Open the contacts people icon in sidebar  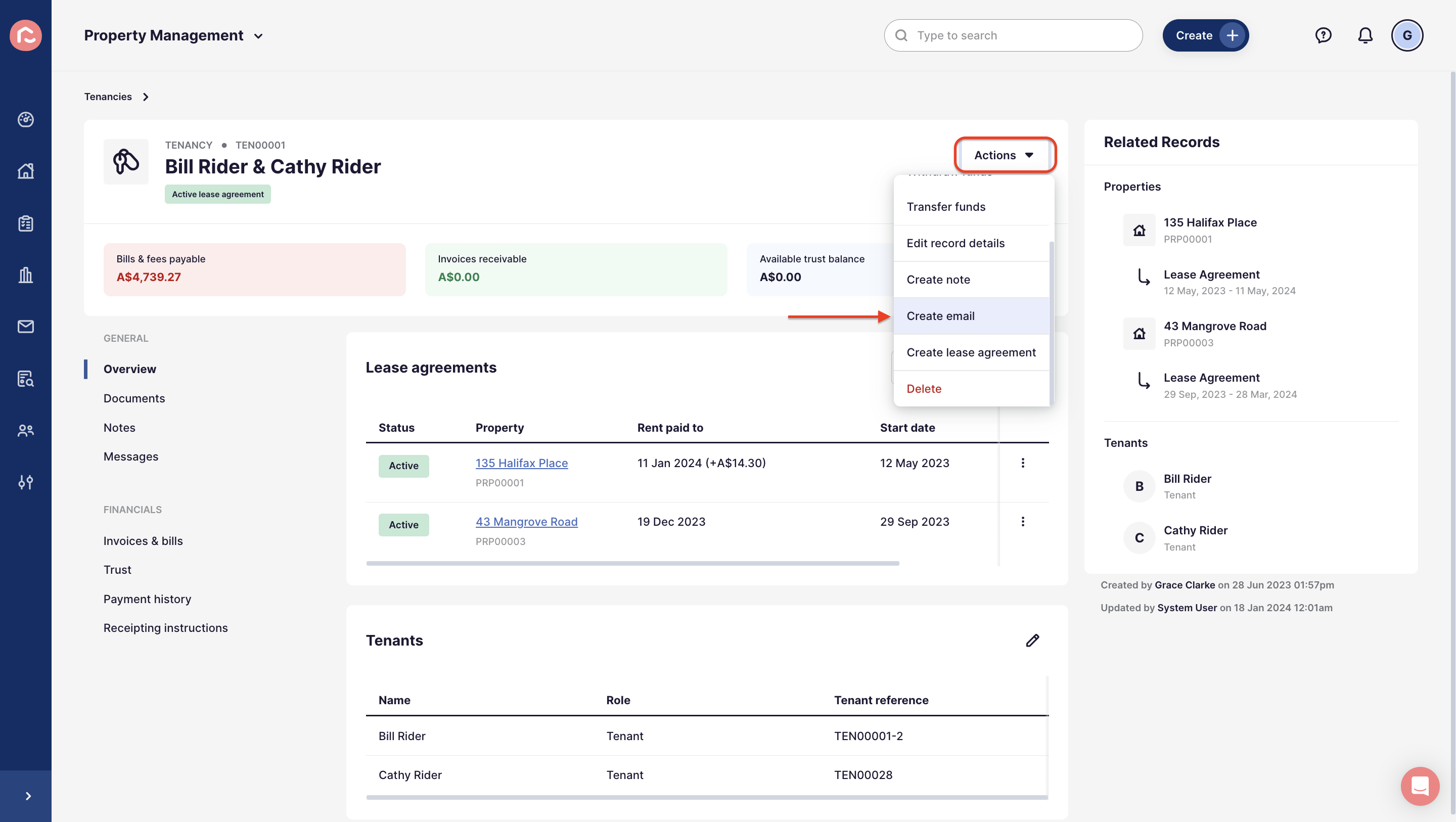[x=25, y=430]
